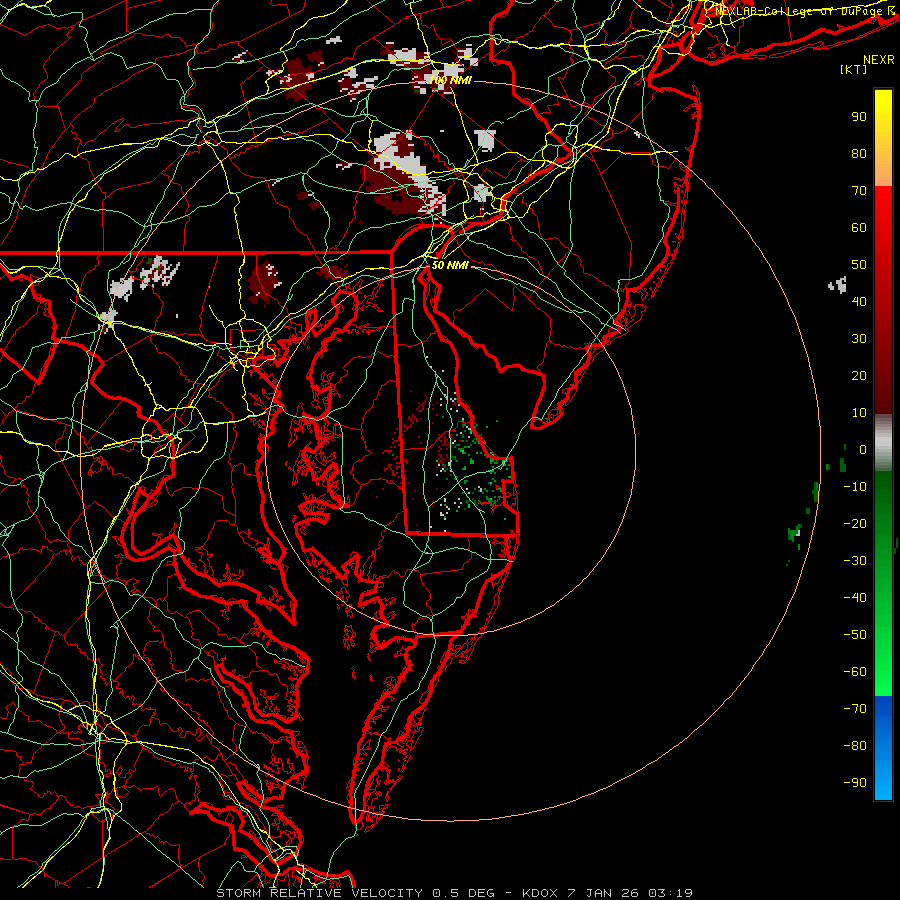The image size is (900, 900).
Task: Click the "50" value on the velocity scale
Action: point(859,265)
